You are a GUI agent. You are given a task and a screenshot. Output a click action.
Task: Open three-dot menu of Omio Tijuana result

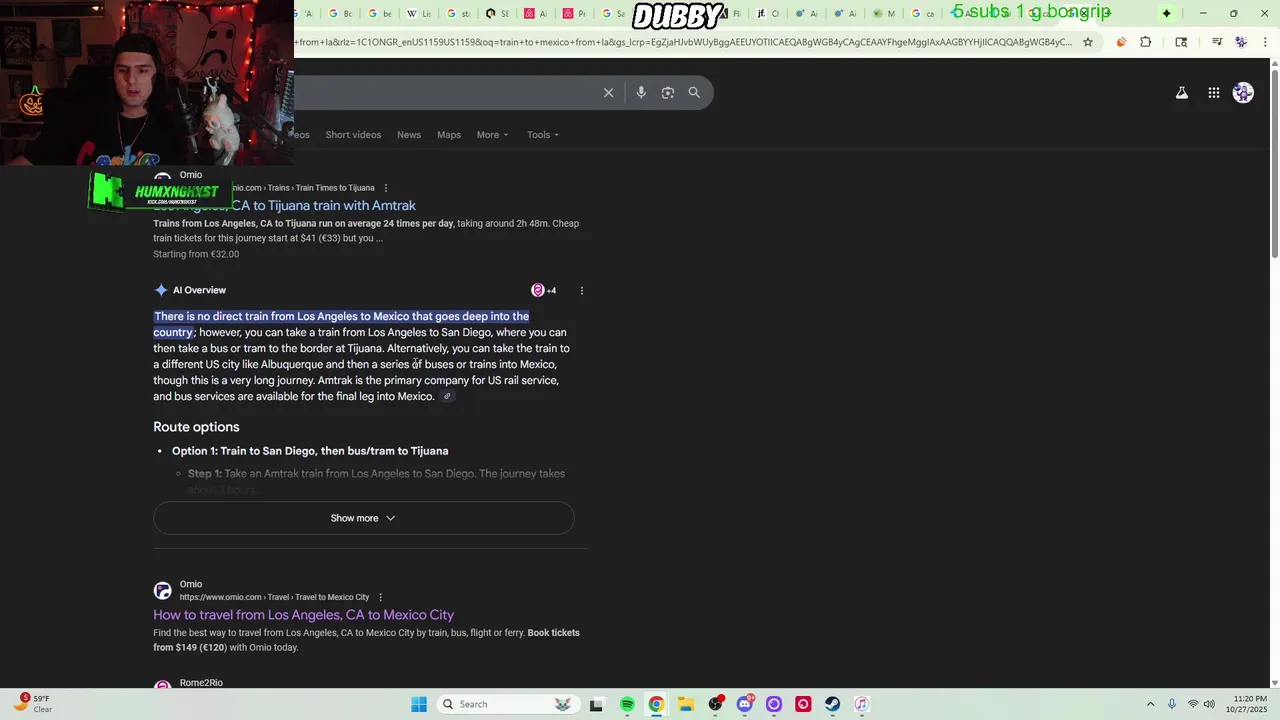point(386,188)
